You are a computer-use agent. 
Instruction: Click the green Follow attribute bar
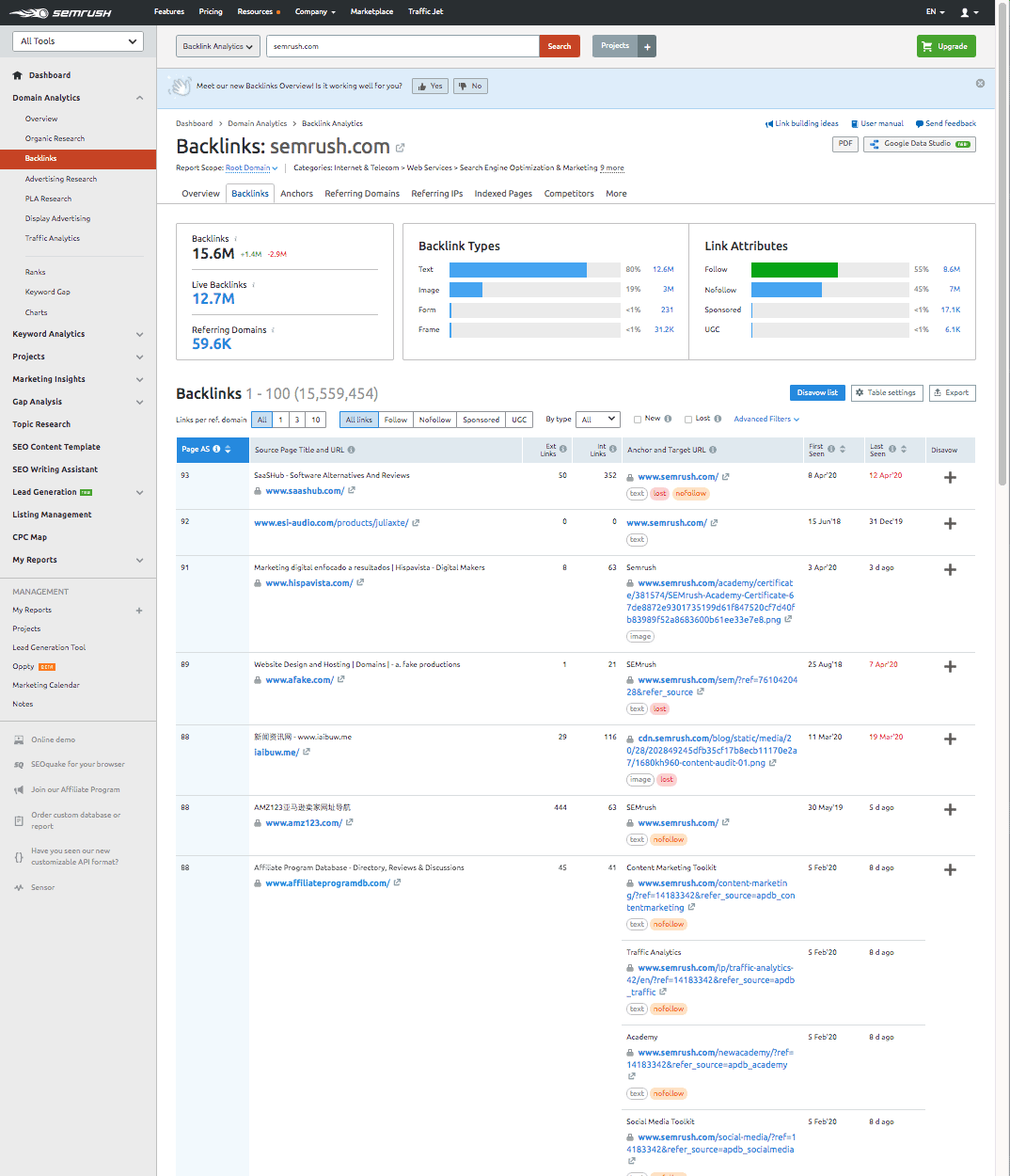click(795, 270)
